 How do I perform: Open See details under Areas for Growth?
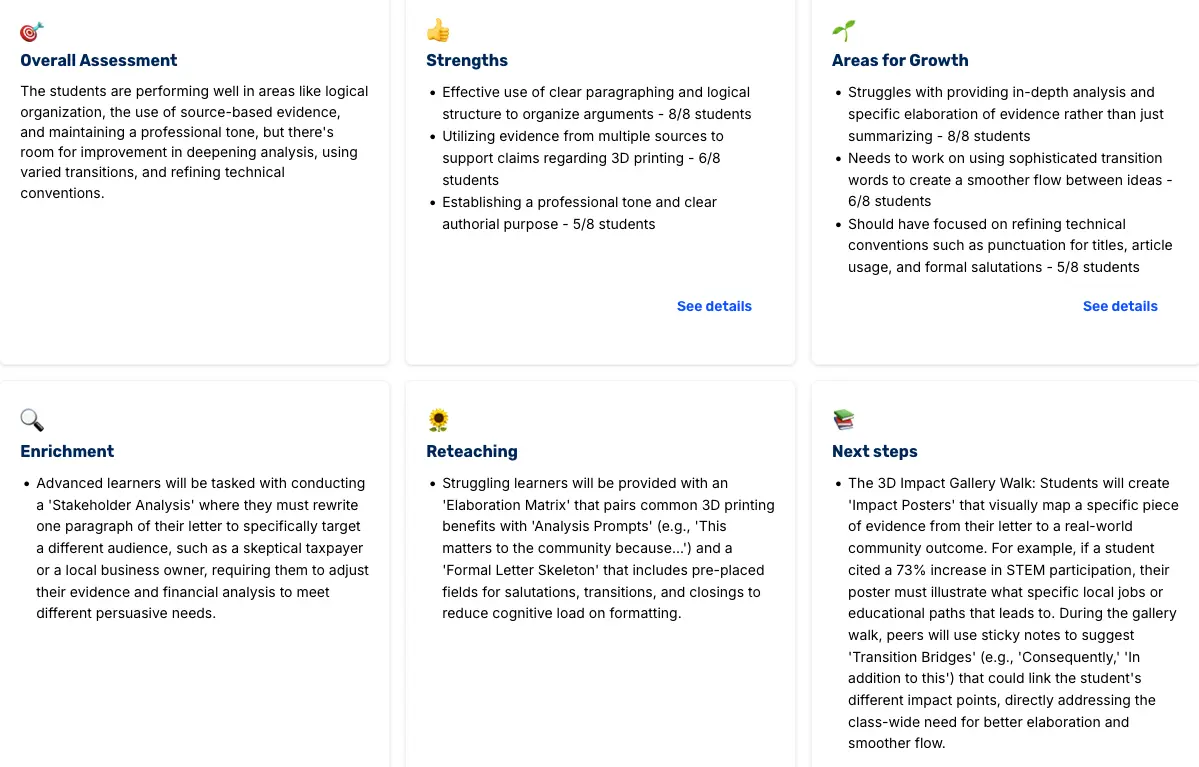1119,306
